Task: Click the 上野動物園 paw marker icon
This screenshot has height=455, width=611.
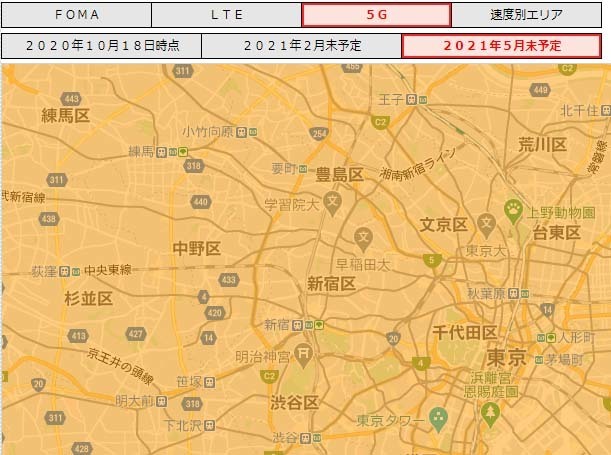Action: click(513, 211)
